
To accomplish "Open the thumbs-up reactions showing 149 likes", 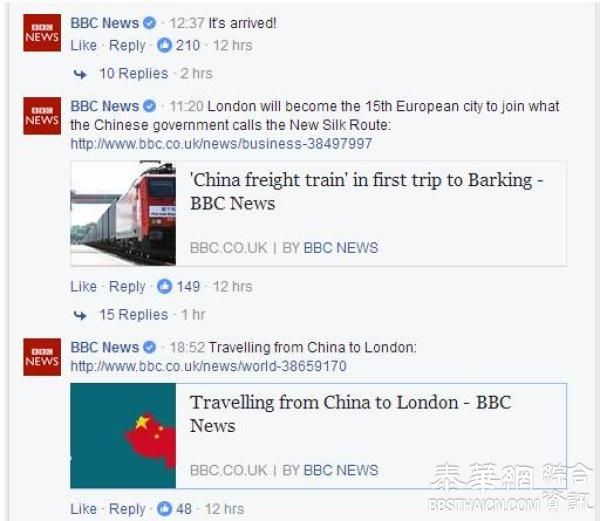I will 179,287.
